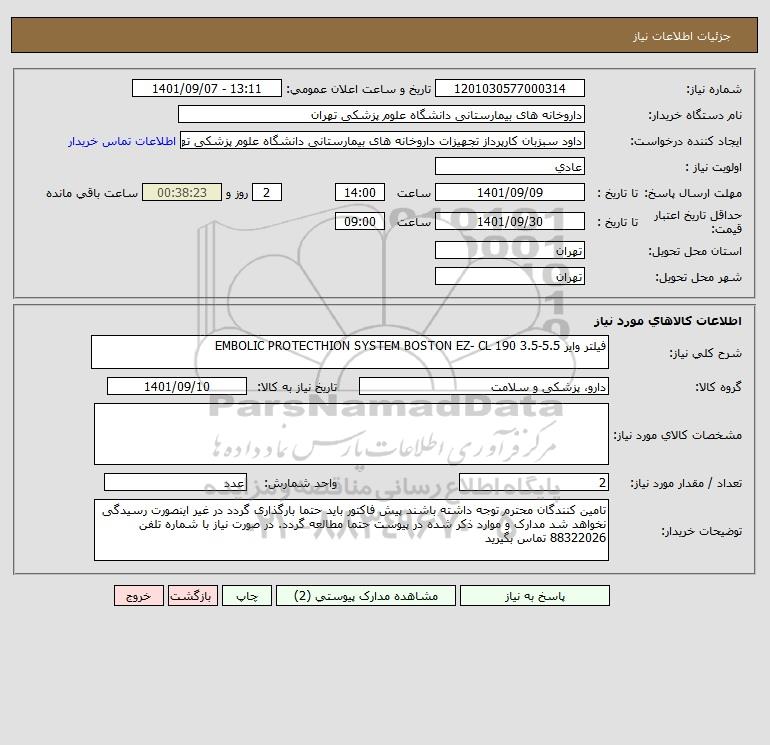Click the delivery city field 'تهران'

(x=510, y=276)
